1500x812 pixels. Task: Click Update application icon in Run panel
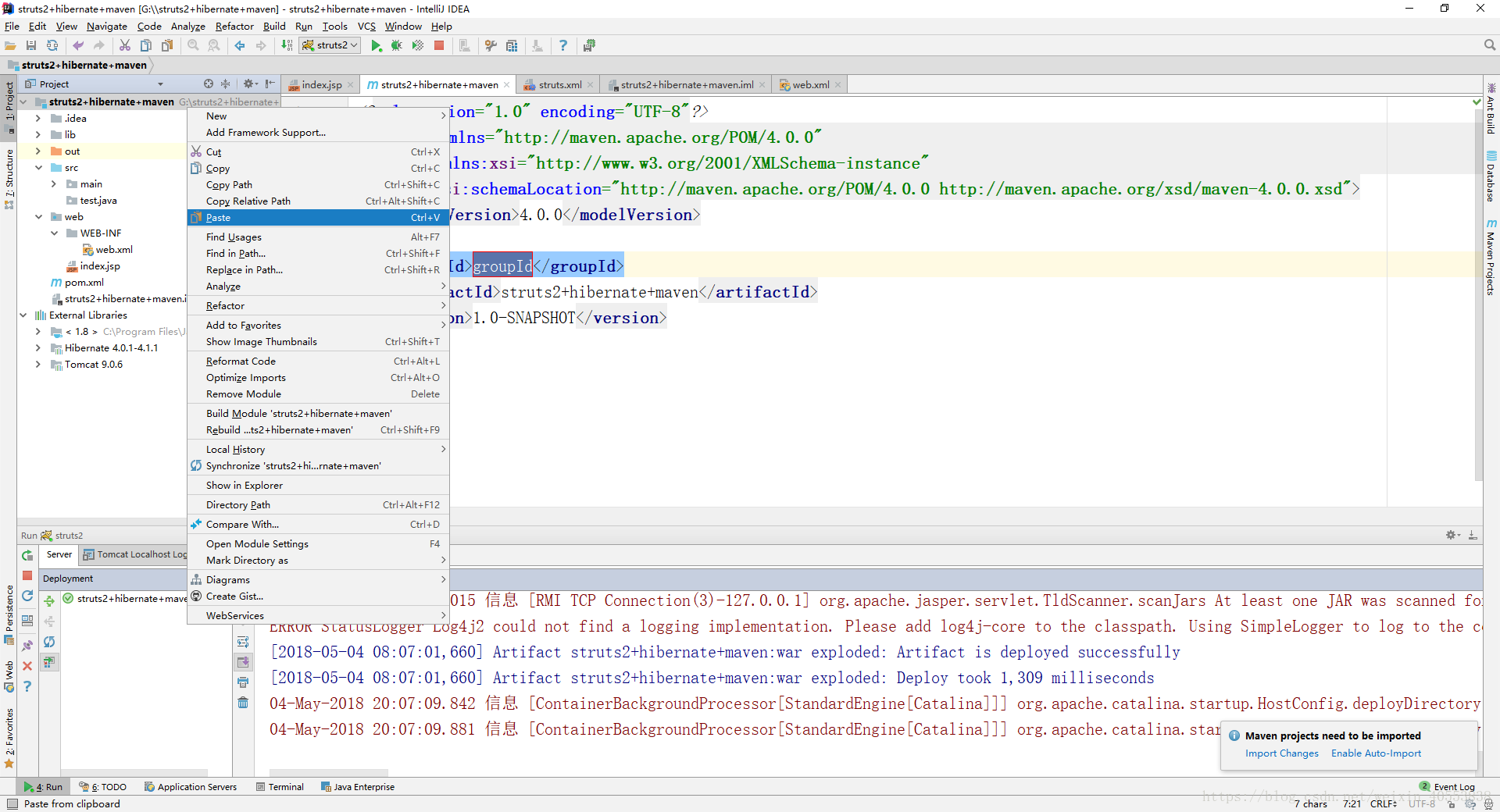(x=27, y=596)
